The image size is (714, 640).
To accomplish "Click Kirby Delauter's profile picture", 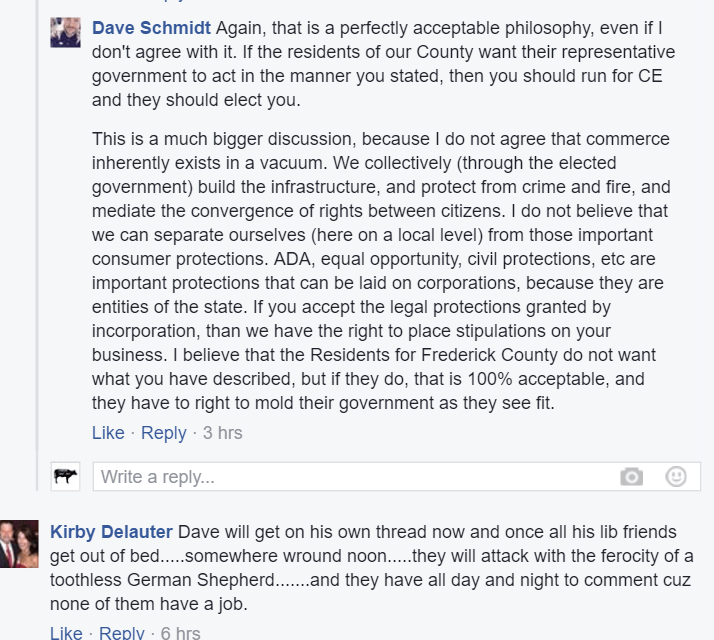I will click(19, 543).
